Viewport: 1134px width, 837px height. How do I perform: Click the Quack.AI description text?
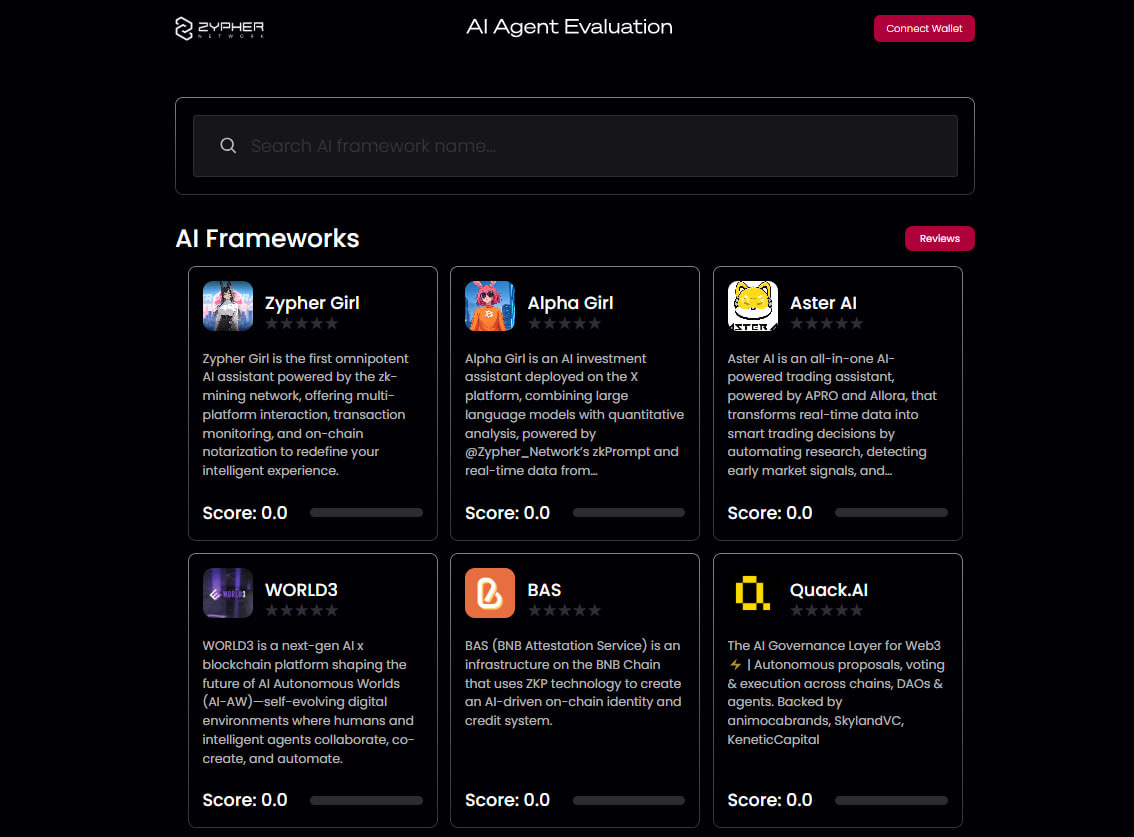[836, 692]
